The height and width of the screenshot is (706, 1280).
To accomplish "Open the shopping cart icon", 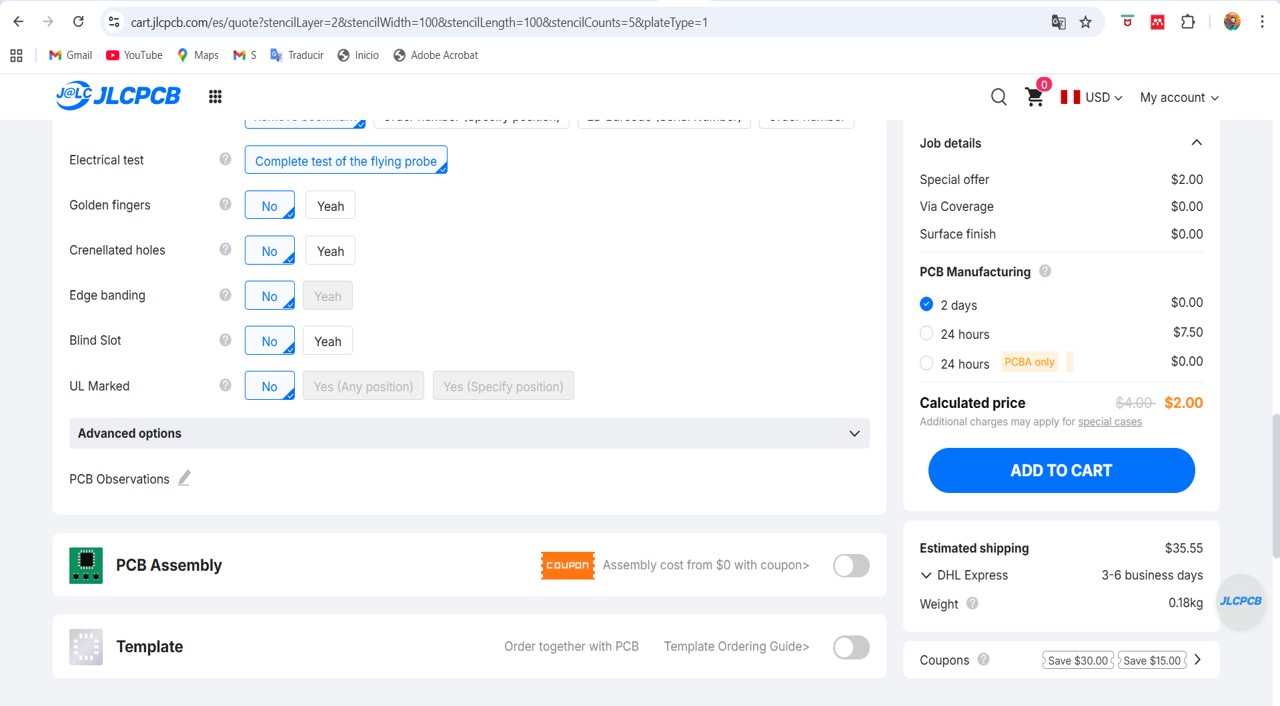I will [1035, 97].
